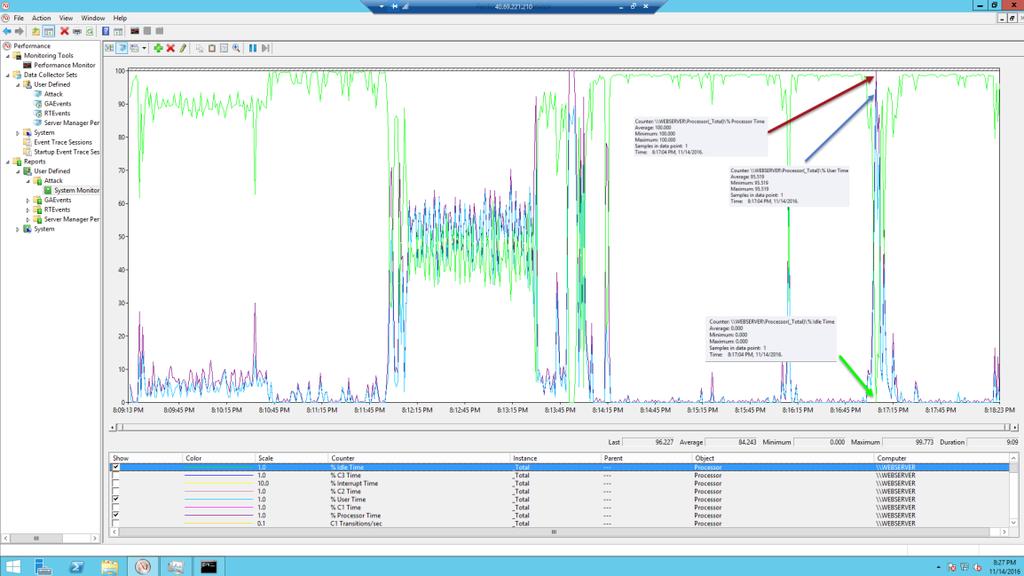
Task: Click the Forward arrow in the MMC toolbar
Action: [x=19, y=31]
